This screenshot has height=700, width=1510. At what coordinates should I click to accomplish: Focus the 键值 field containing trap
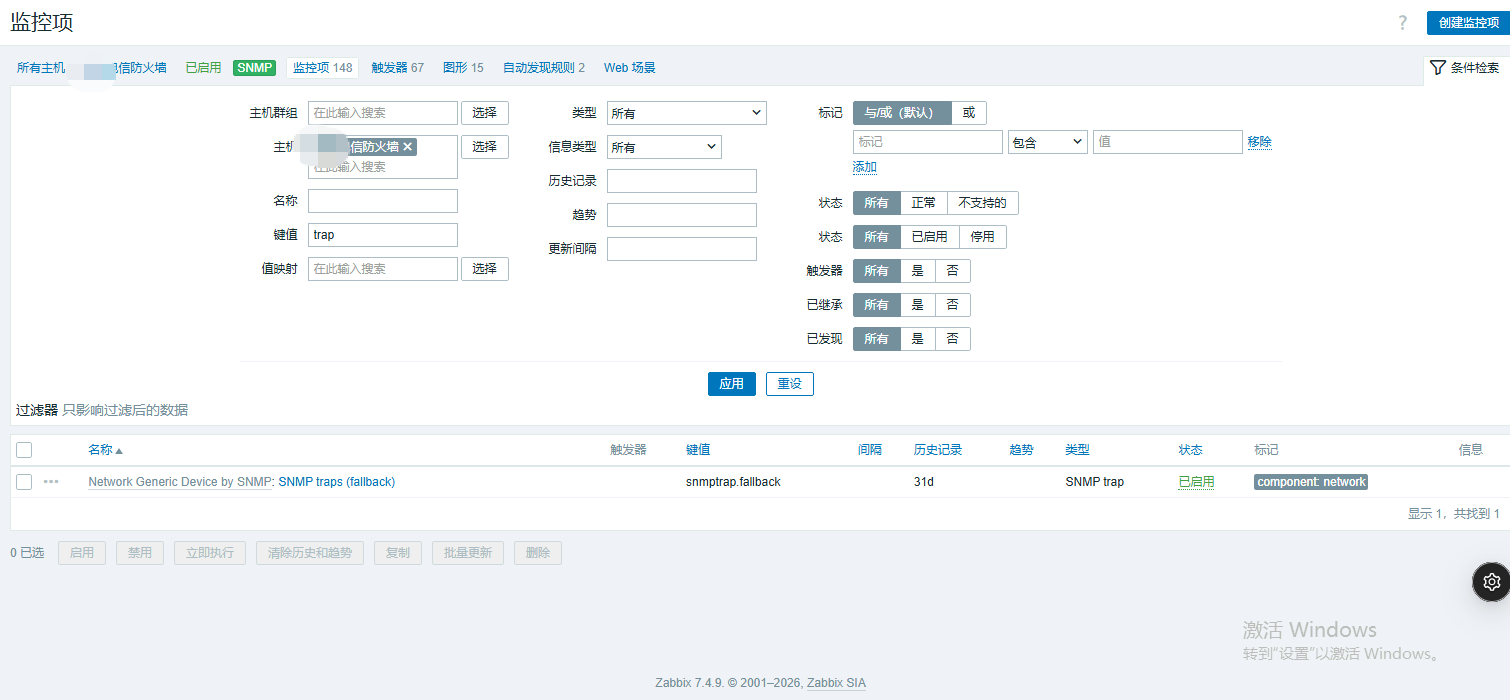tap(383, 235)
